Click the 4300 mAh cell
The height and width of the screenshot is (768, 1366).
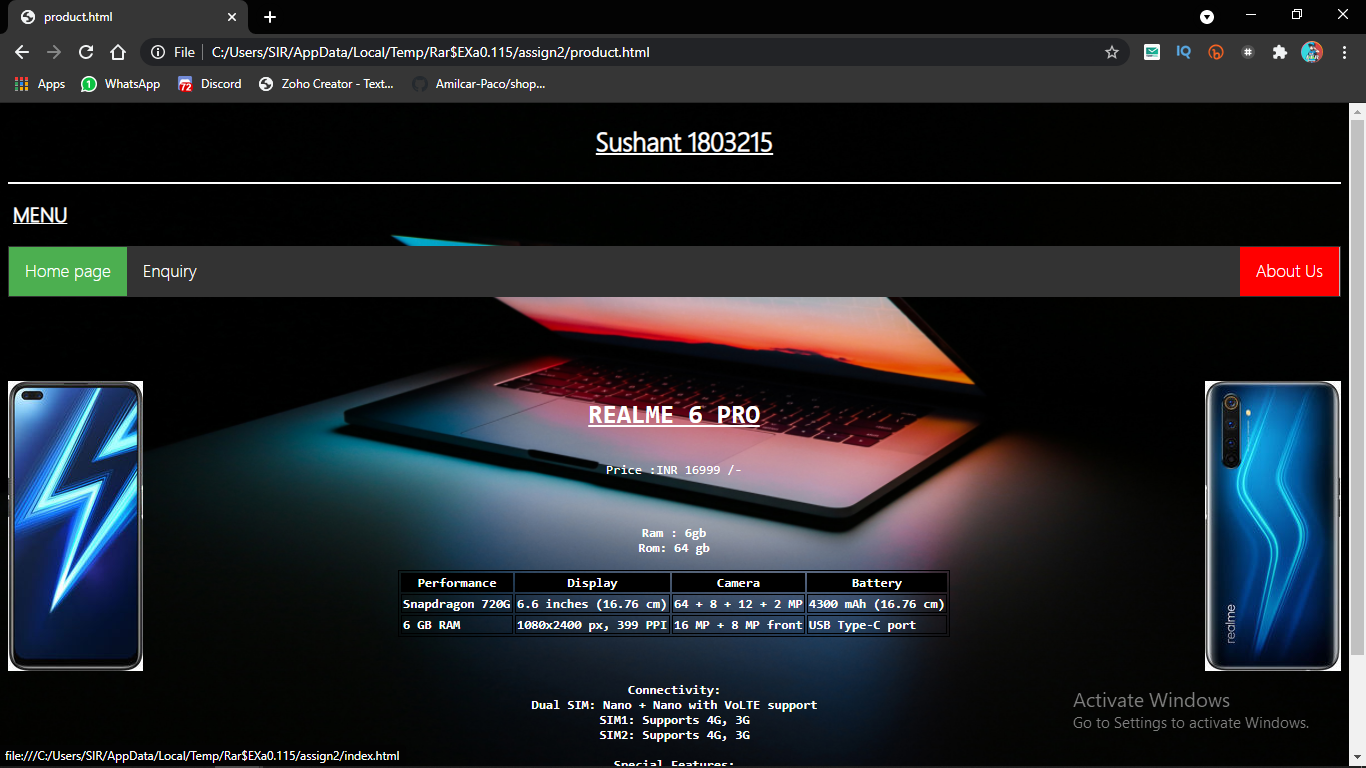[x=877, y=604]
